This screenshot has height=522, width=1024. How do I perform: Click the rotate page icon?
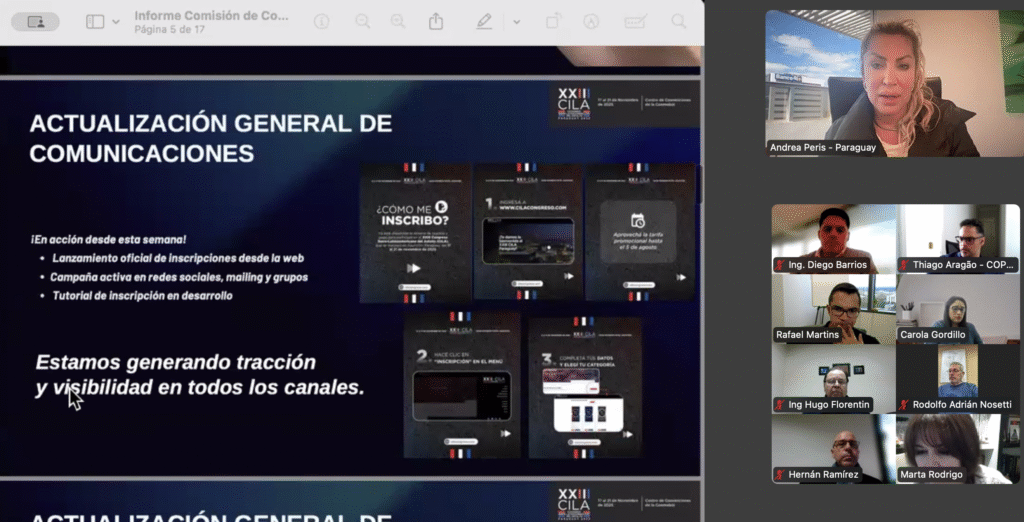553,21
